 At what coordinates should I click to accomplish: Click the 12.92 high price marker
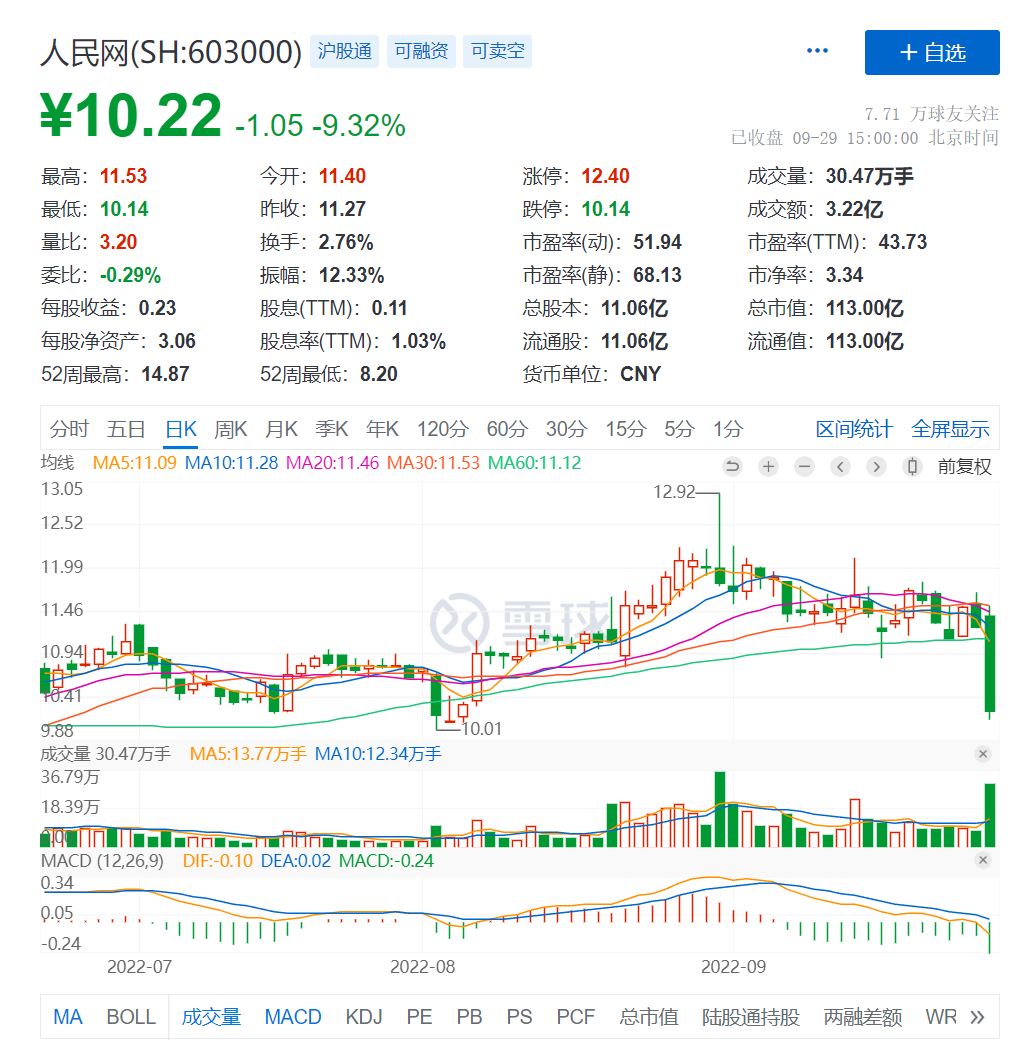674,492
